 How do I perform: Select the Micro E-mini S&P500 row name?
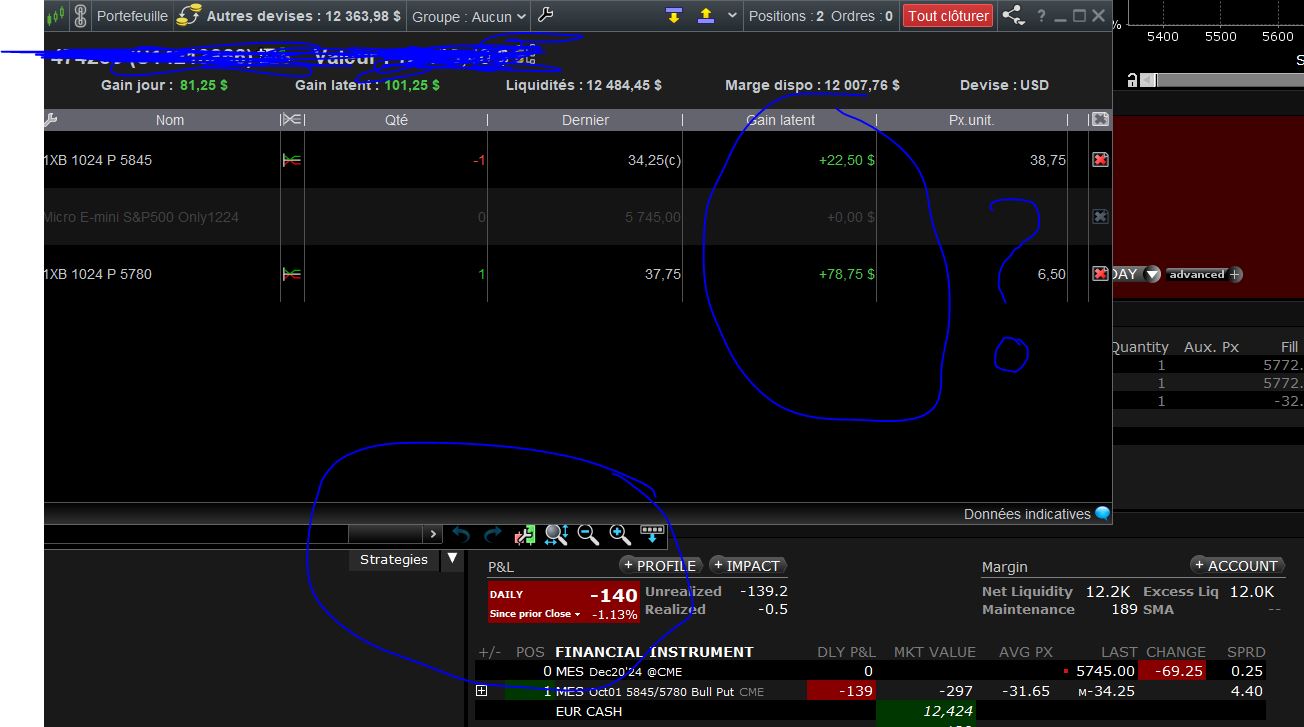point(141,217)
